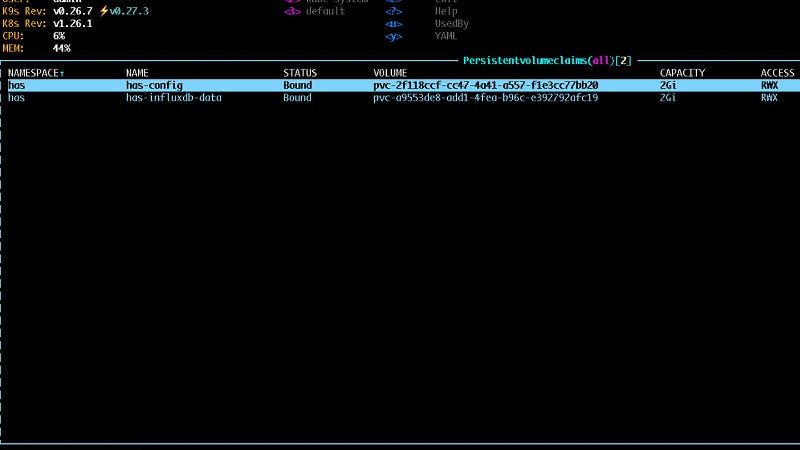Click RWX access in has-influxdb-data row
The width and height of the screenshot is (800, 450).
[x=769, y=97]
